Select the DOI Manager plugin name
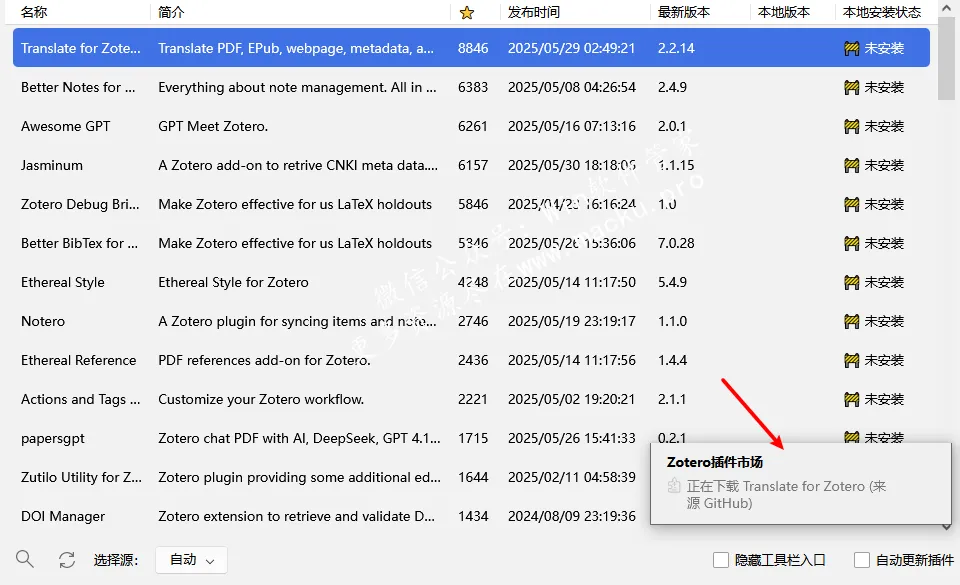The image size is (960, 585). [62, 516]
